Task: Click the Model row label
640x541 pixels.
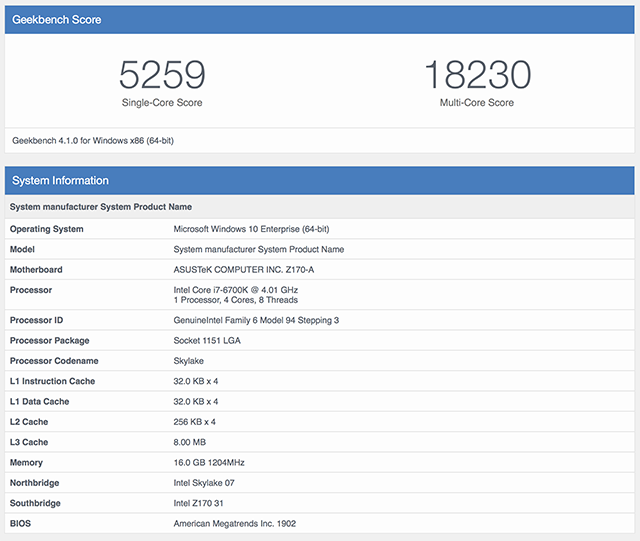Action: click(22, 249)
